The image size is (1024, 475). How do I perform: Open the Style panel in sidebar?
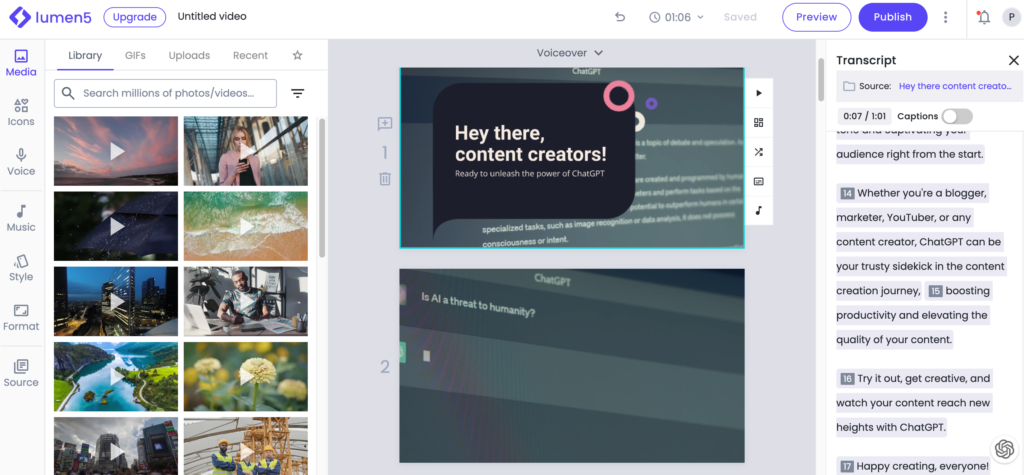(21, 267)
